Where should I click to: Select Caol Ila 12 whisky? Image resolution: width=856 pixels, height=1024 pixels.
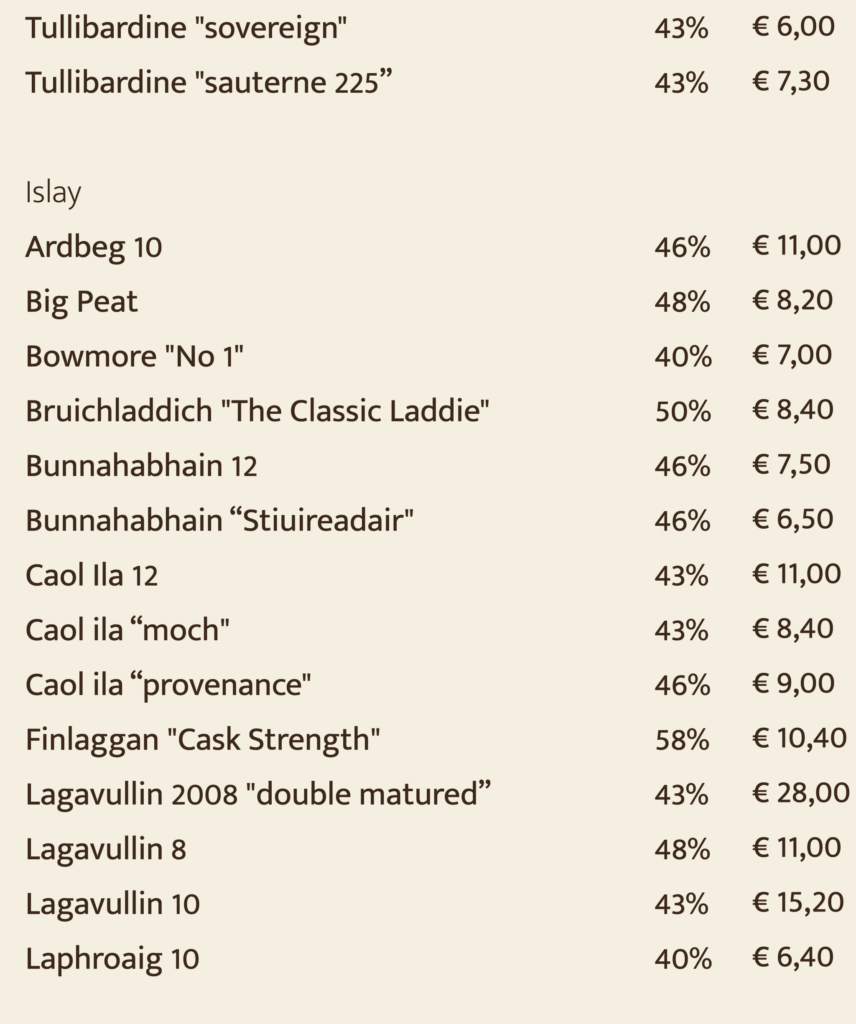(91, 576)
